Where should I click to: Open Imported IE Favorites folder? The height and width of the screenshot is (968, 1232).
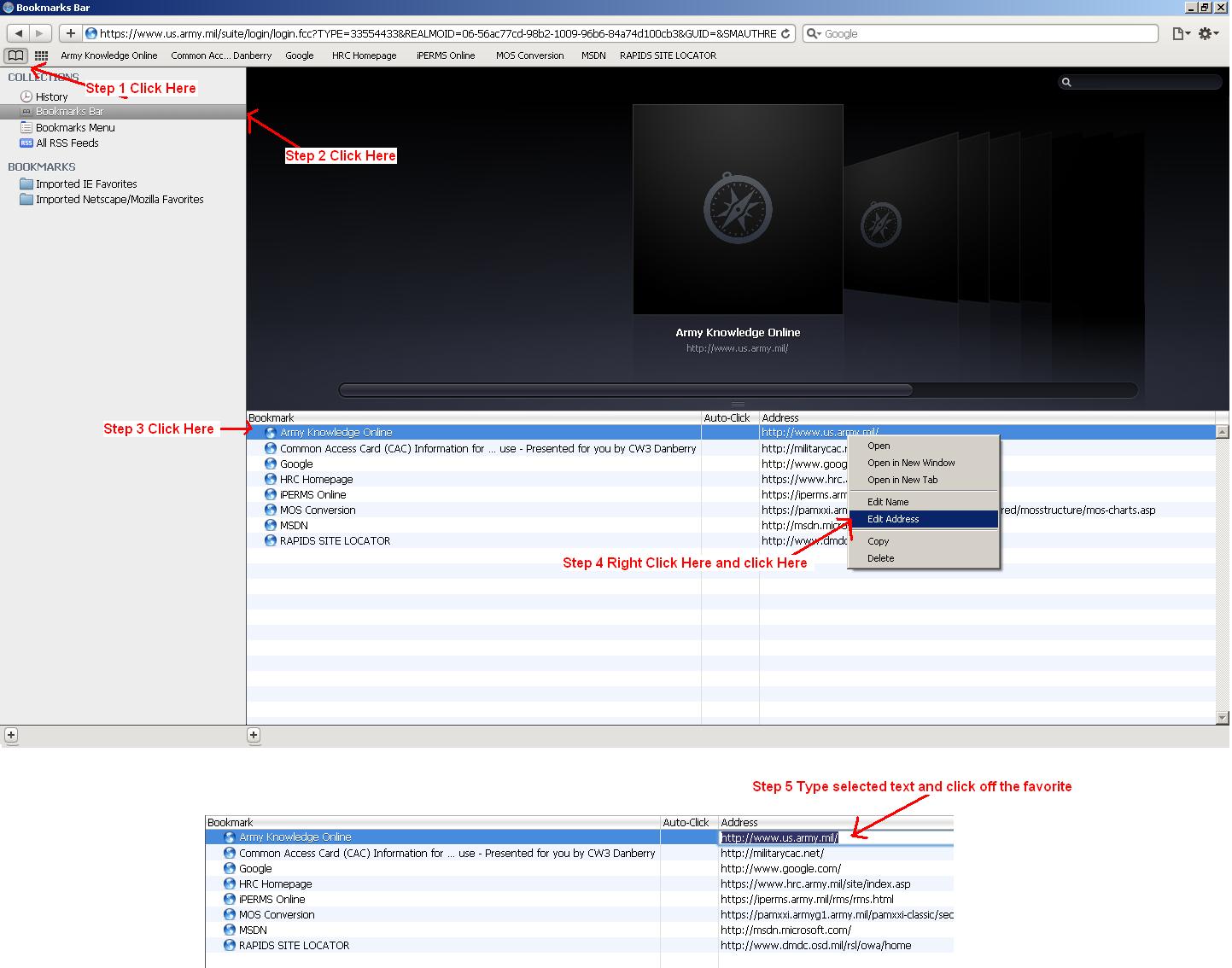tap(85, 184)
